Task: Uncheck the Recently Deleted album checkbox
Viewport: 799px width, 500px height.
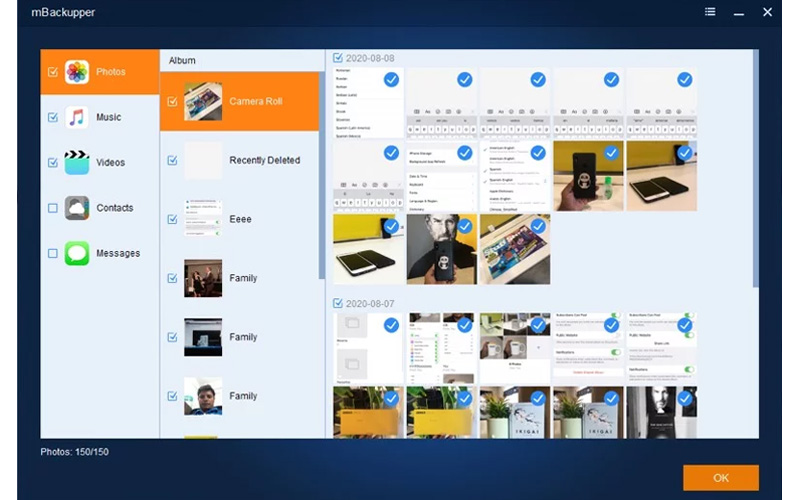Action: click(x=172, y=161)
